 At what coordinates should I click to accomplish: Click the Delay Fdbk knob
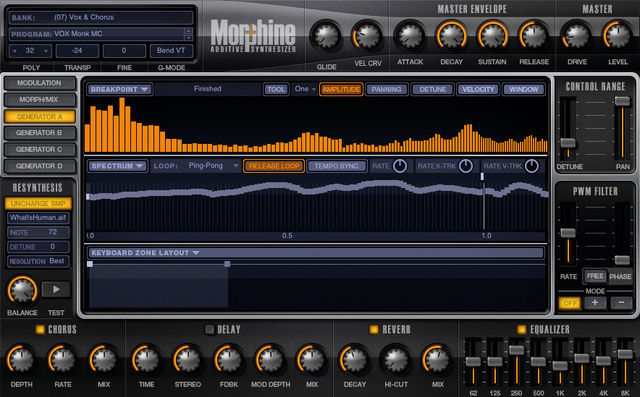(x=229, y=359)
